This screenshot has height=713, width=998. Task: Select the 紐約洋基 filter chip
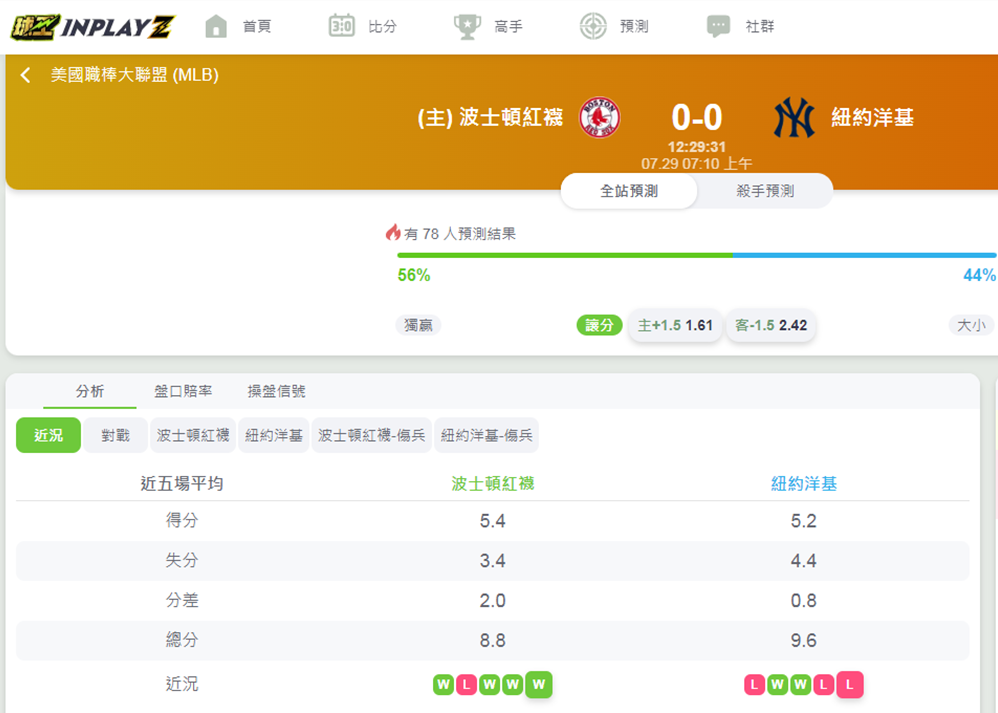(274, 435)
